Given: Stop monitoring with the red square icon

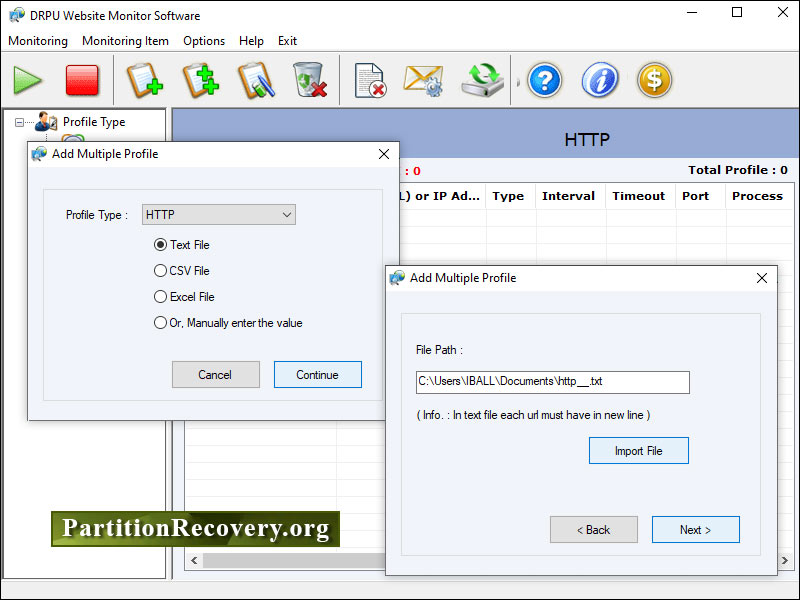Looking at the screenshot, I should coord(82,80).
